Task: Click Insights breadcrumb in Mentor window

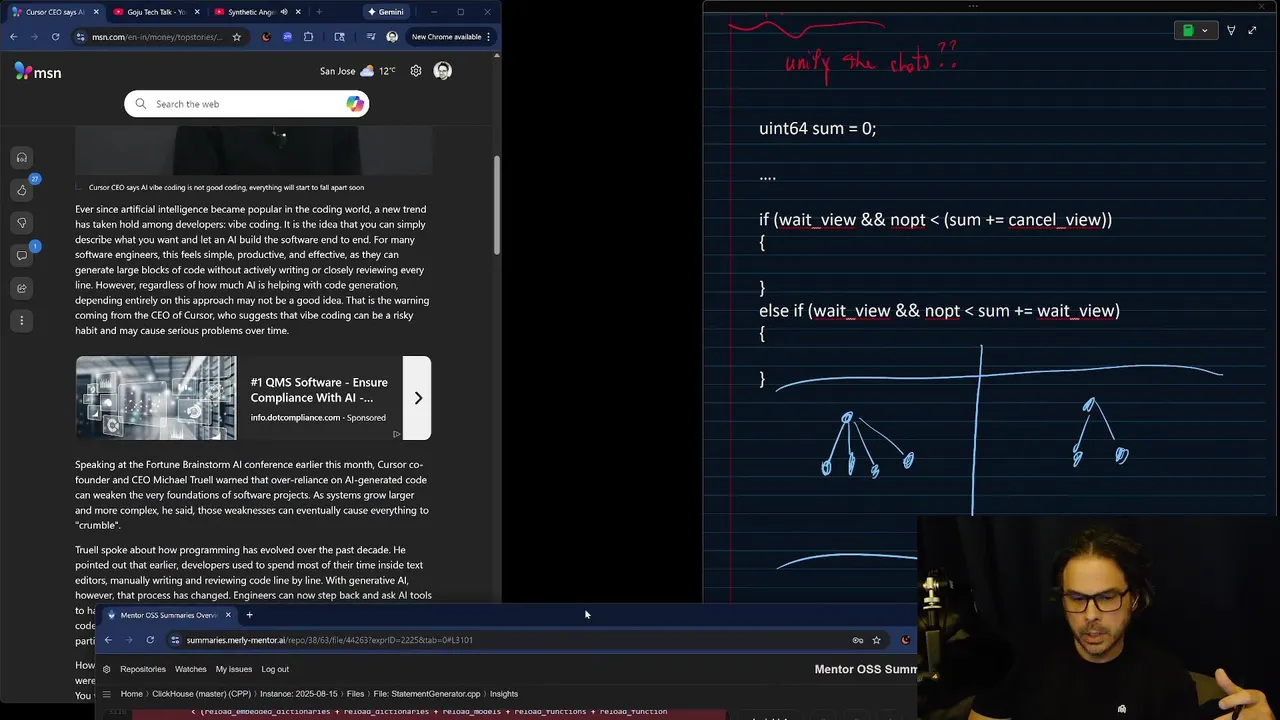Action: click(x=504, y=694)
